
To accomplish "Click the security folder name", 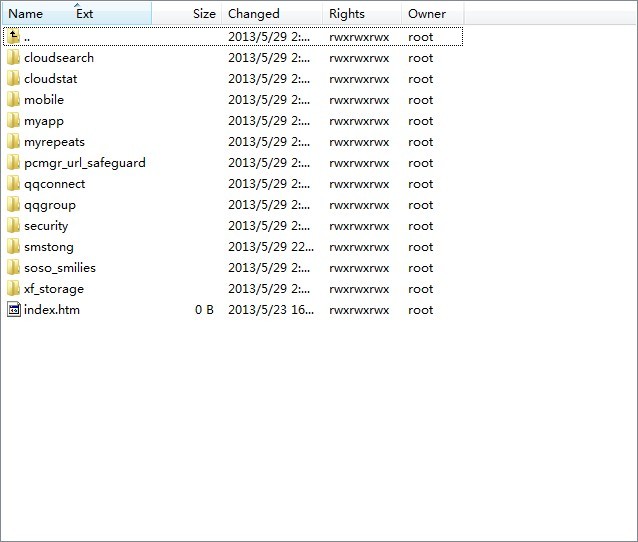I will 46,226.
